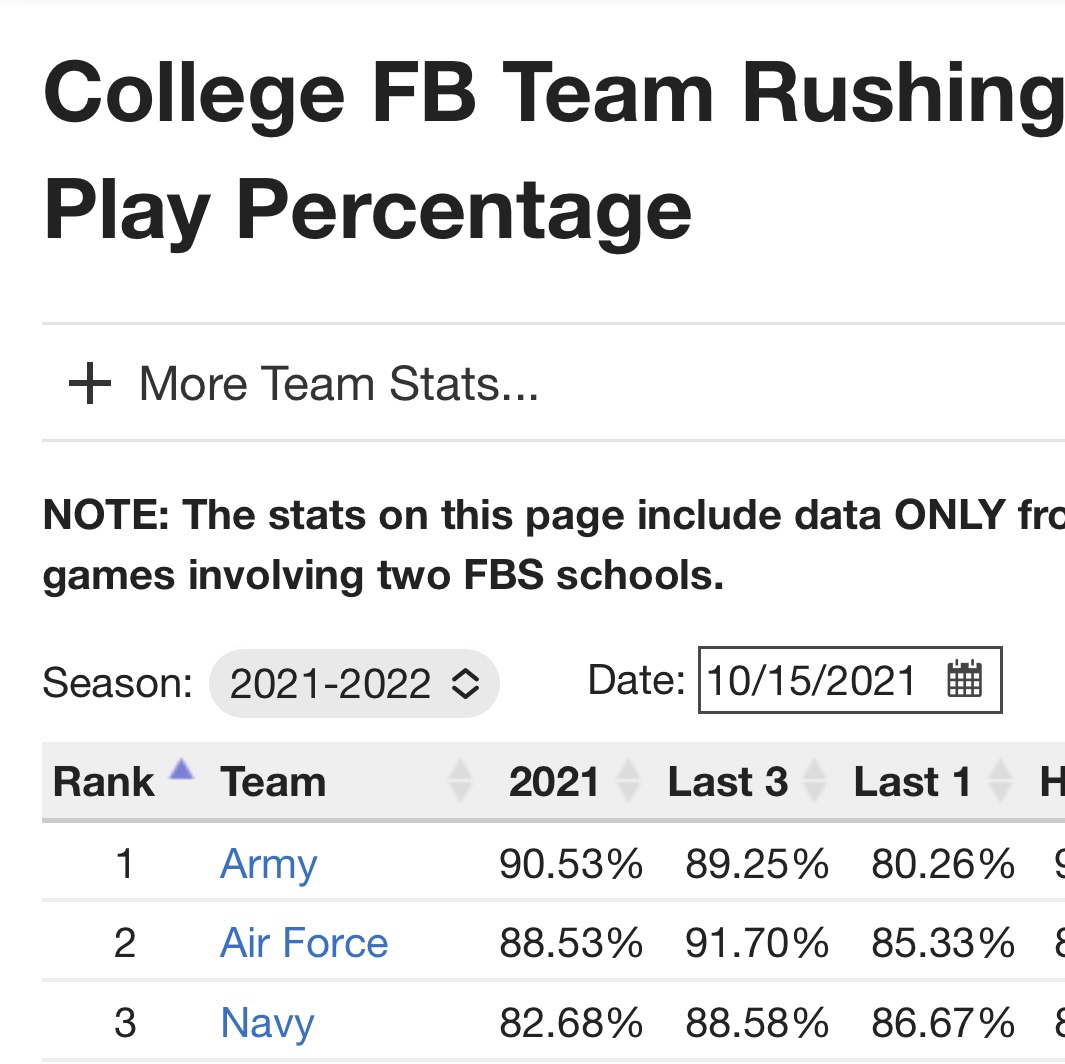Expand the More Team Stats section

pos(304,384)
